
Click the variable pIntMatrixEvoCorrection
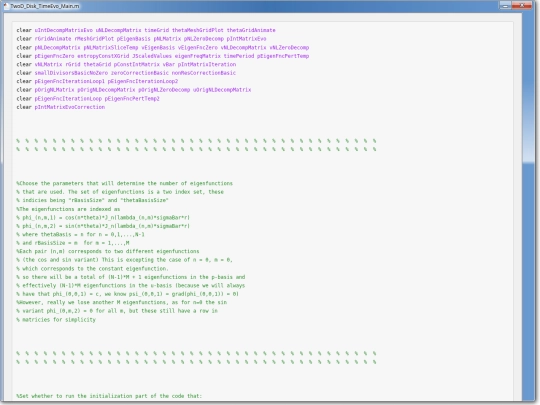[x=70, y=107]
